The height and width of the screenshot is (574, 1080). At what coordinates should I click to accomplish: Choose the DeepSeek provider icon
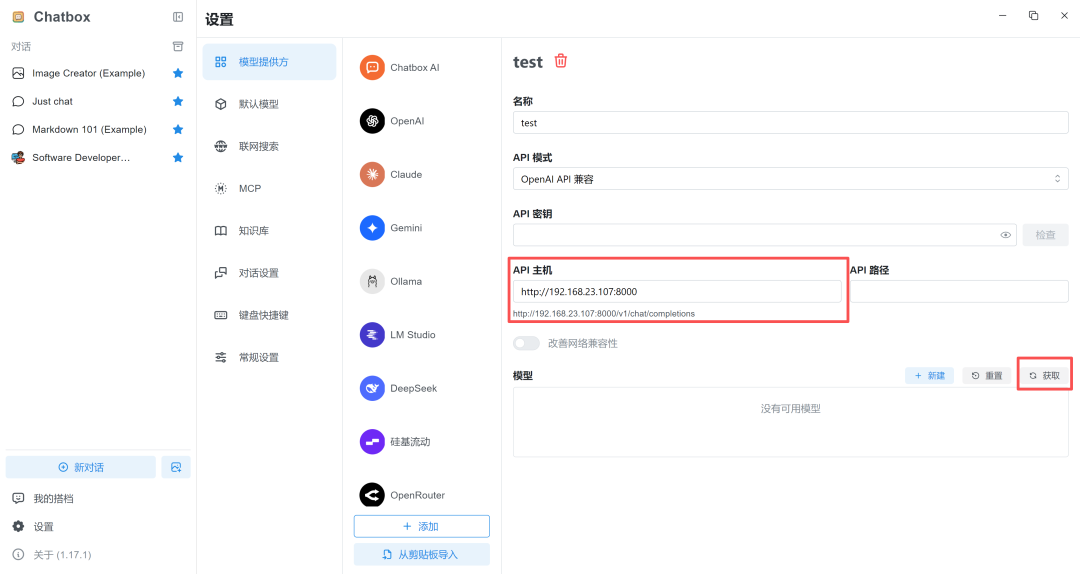[x=372, y=388]
